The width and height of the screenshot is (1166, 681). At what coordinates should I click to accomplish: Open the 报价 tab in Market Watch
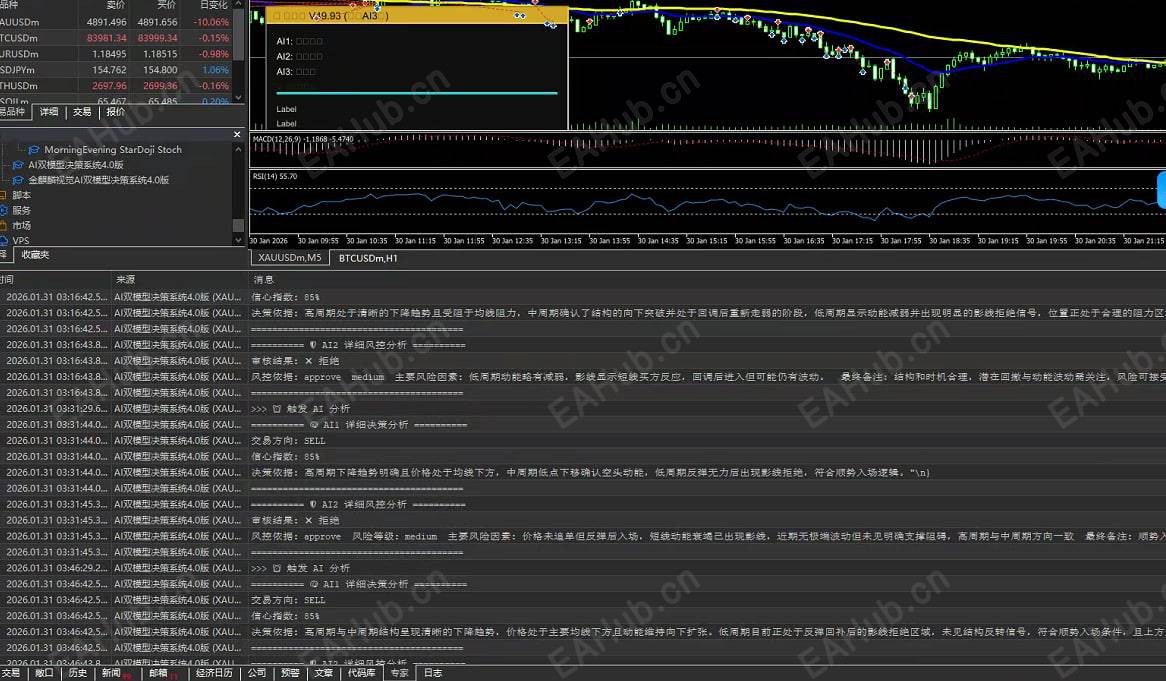pyautogui.click(x=115, y=112)
